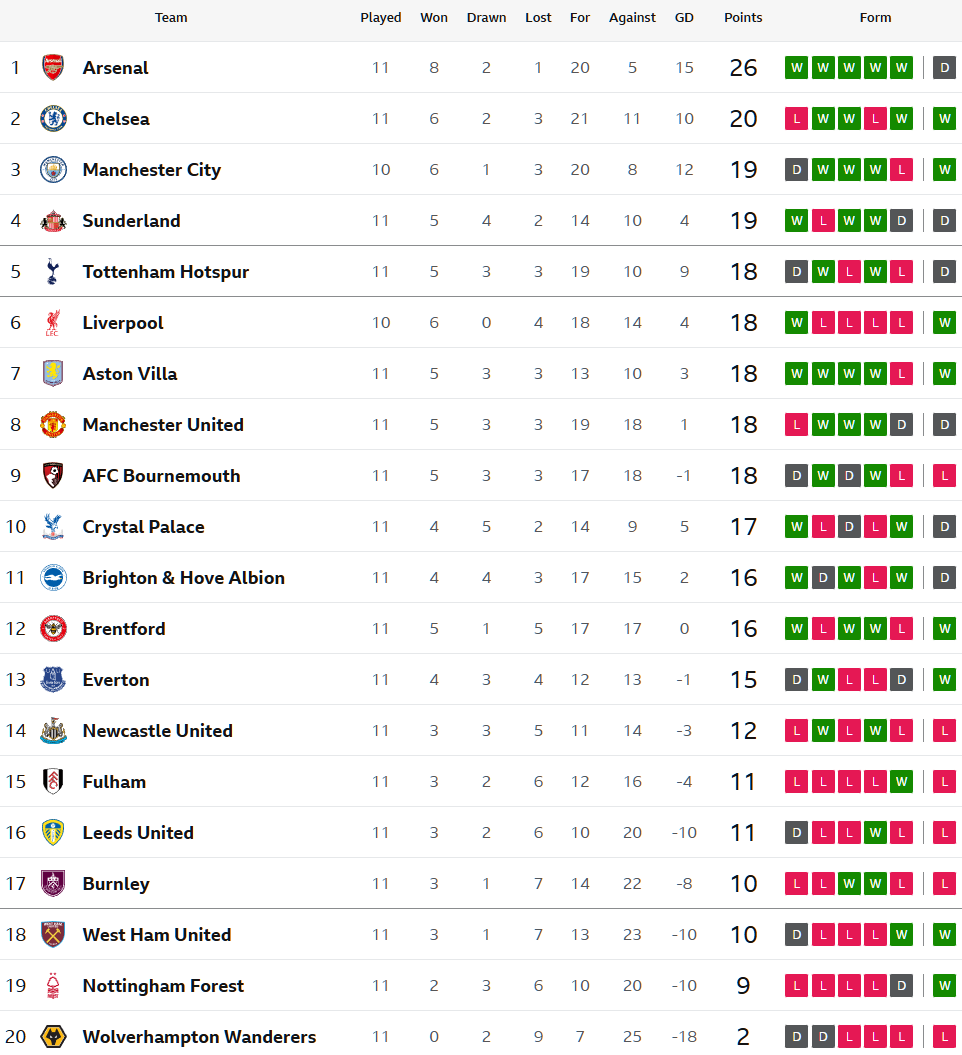The width and height of the screenshot is (962, 1055).
Task: Click the Liverpool club crest
Action: [53, 323]
